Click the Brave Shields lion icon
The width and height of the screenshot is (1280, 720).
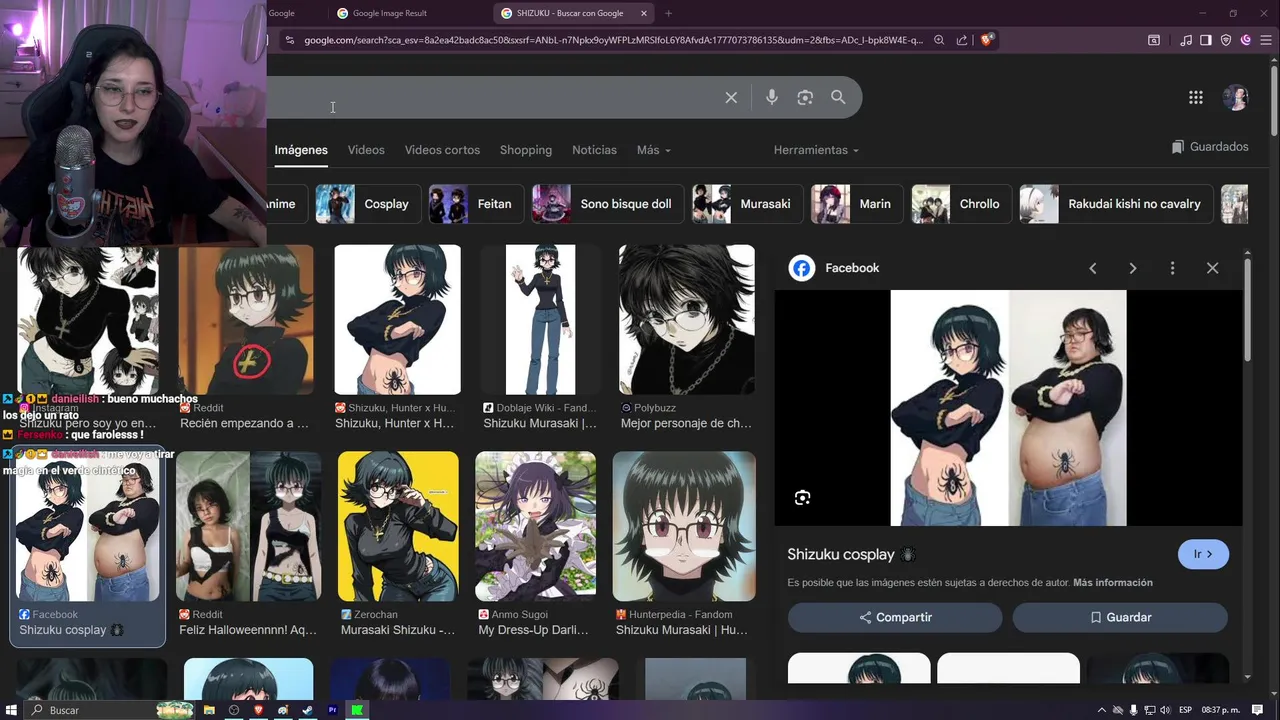pyautogui.click(x=986, y=40)
